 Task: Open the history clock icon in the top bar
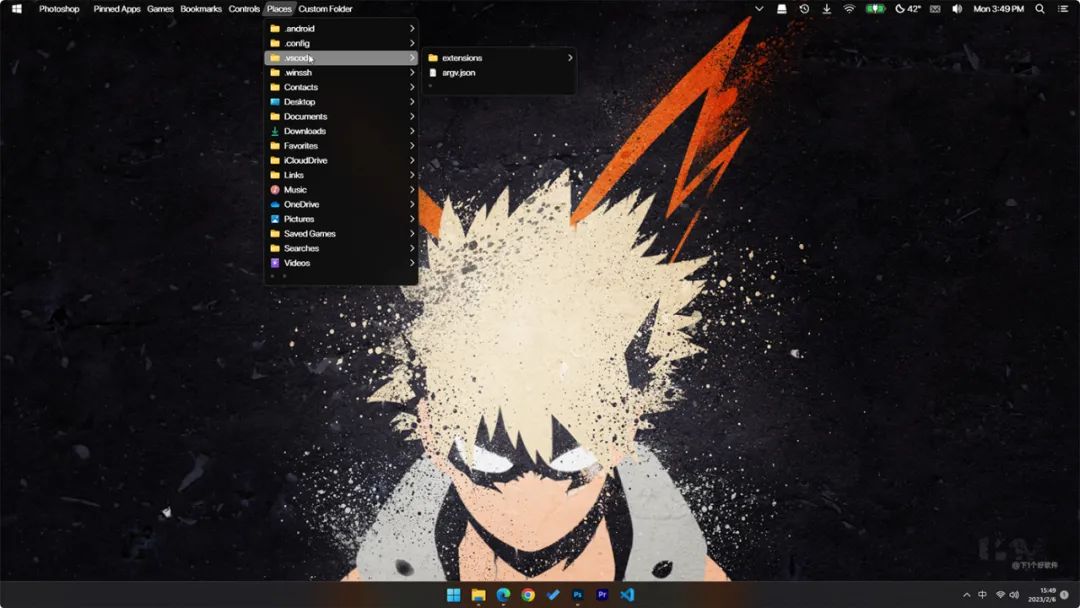click(x=804, y=9)
